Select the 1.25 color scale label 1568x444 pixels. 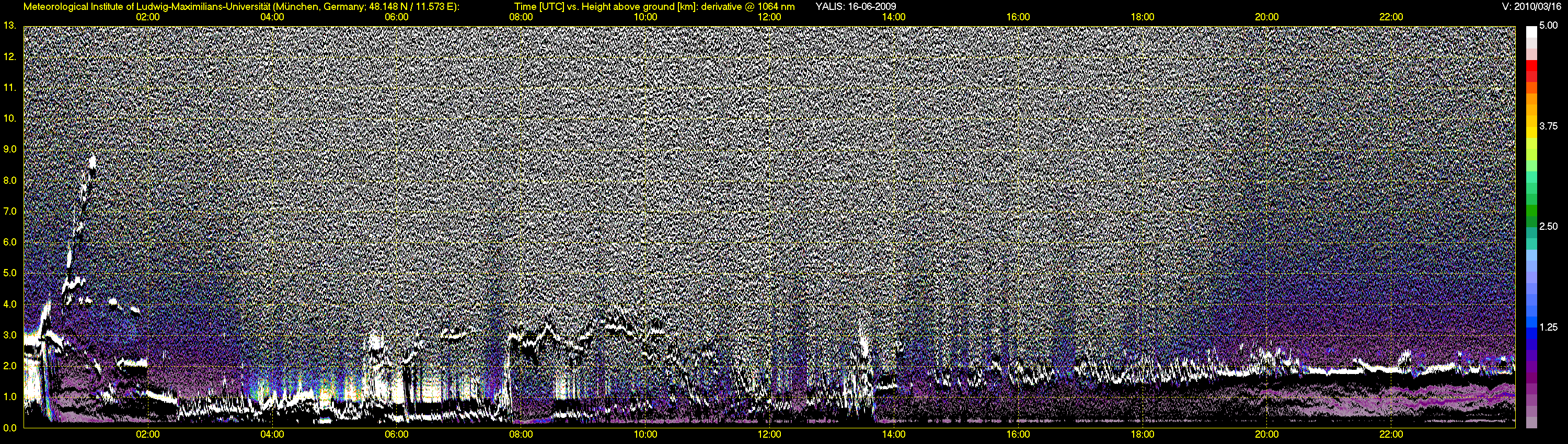click(1549, 327)
